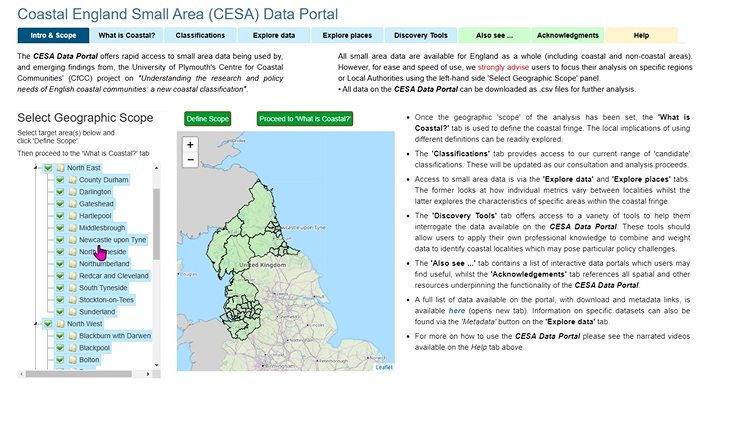Select the Bolton tree item
The width and height of the screenshot is (732, 427).
pyautogui.click(x=89, y=360)
